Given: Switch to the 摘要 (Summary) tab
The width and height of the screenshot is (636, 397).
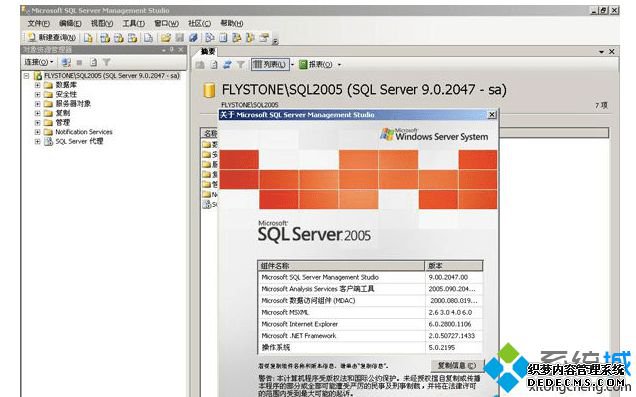Looking at the screenshot, I should pos(208,52).
